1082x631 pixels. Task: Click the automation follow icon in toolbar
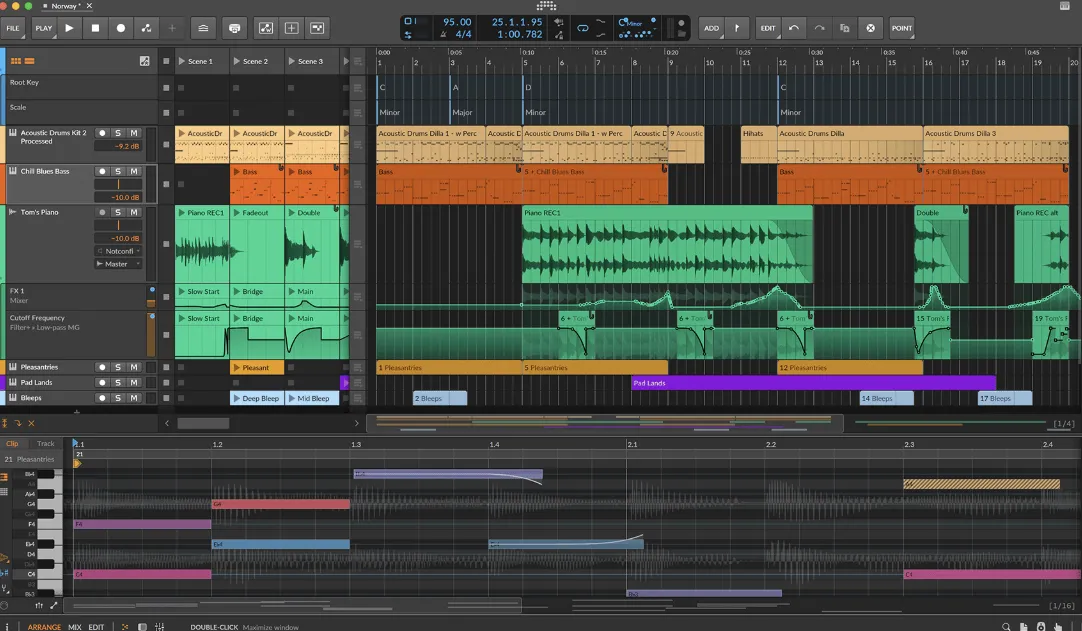coord(266,28)
